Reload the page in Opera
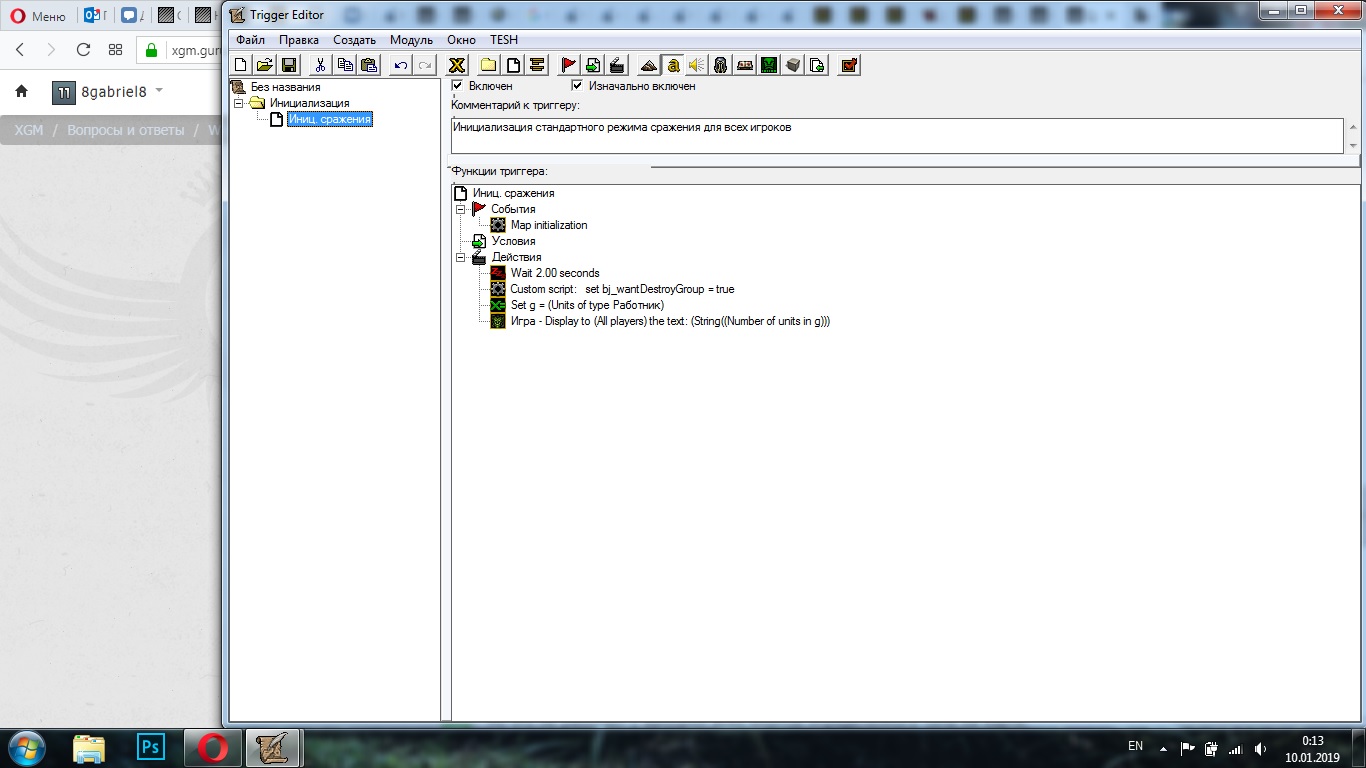Screen dimensions: 1366x768 tap(84, 50)
